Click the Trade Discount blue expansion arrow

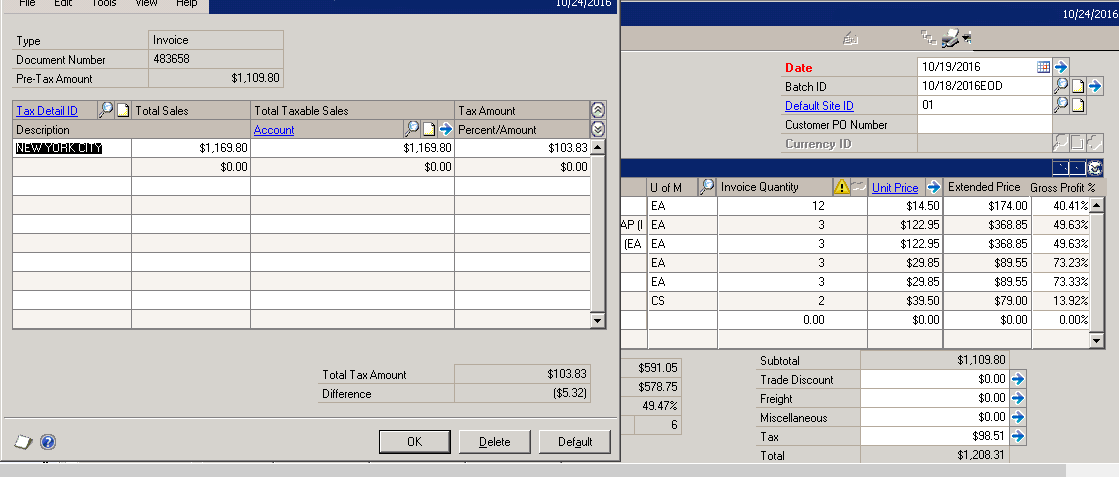click(x=1018, y=379)
